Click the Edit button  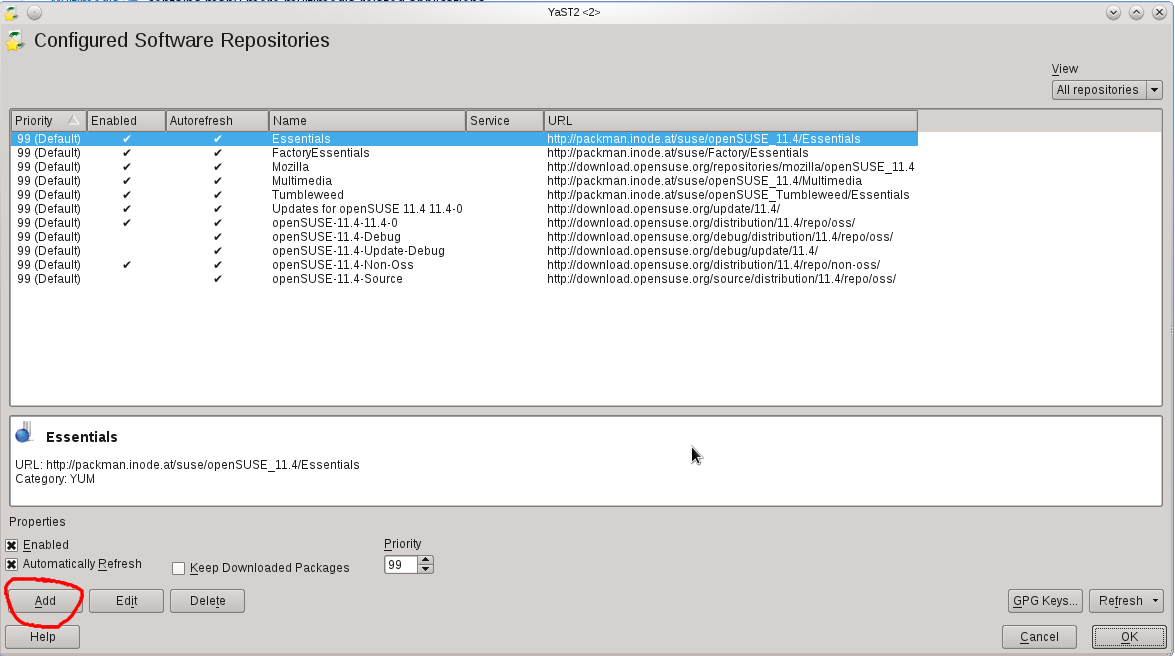coord(126,601)
